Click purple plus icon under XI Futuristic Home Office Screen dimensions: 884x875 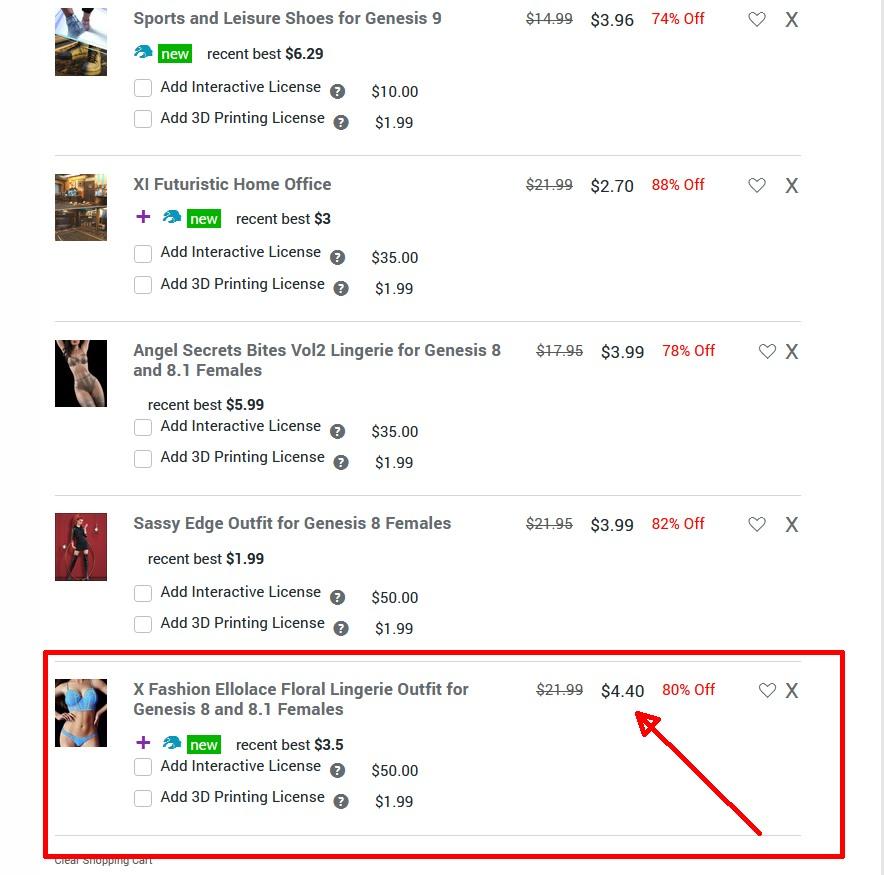(143, 216)
